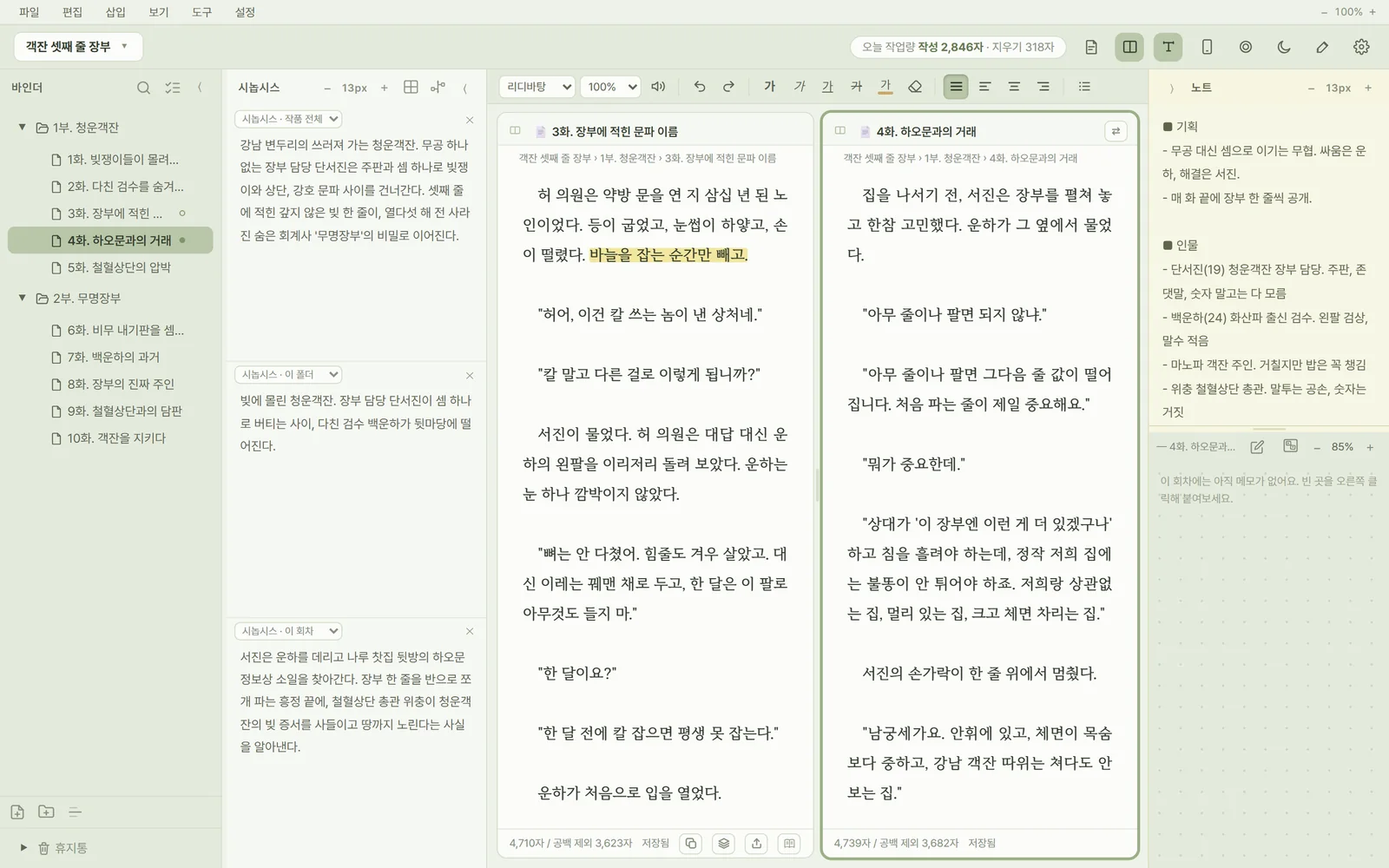Pick highlight color underlined 가 swatch

point(885,87)
